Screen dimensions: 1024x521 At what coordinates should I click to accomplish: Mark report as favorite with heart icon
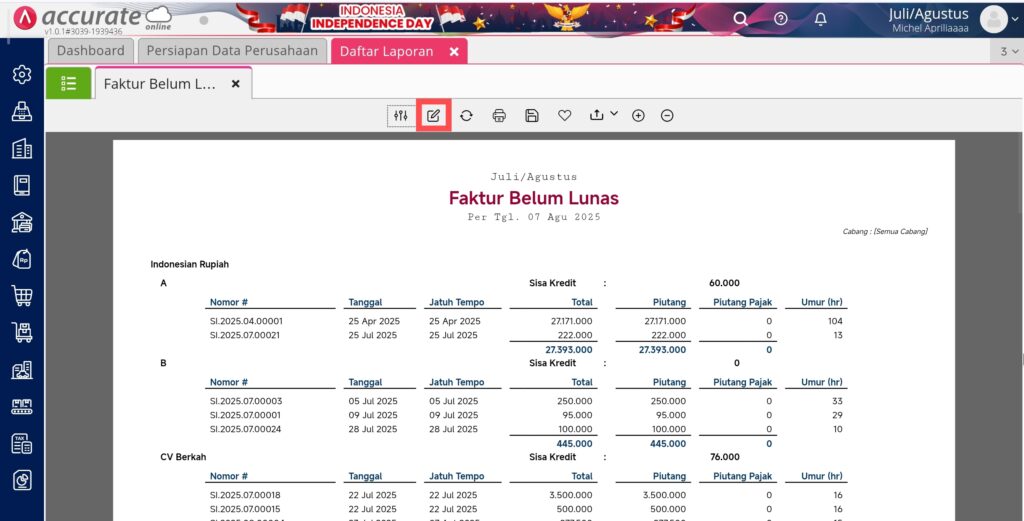tap(564, 116)
